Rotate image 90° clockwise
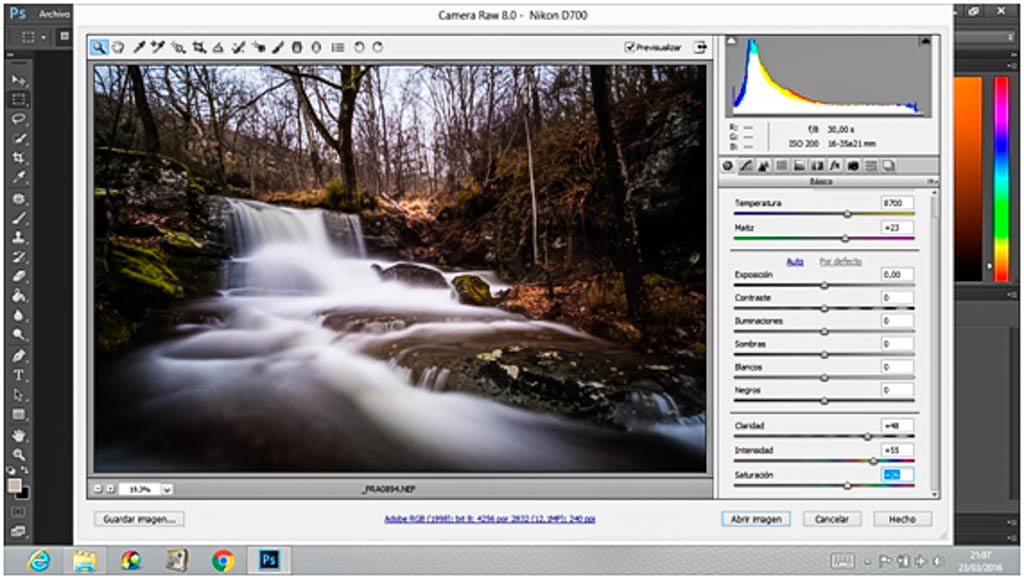1024x579 pixels. [x=377, y=47]
